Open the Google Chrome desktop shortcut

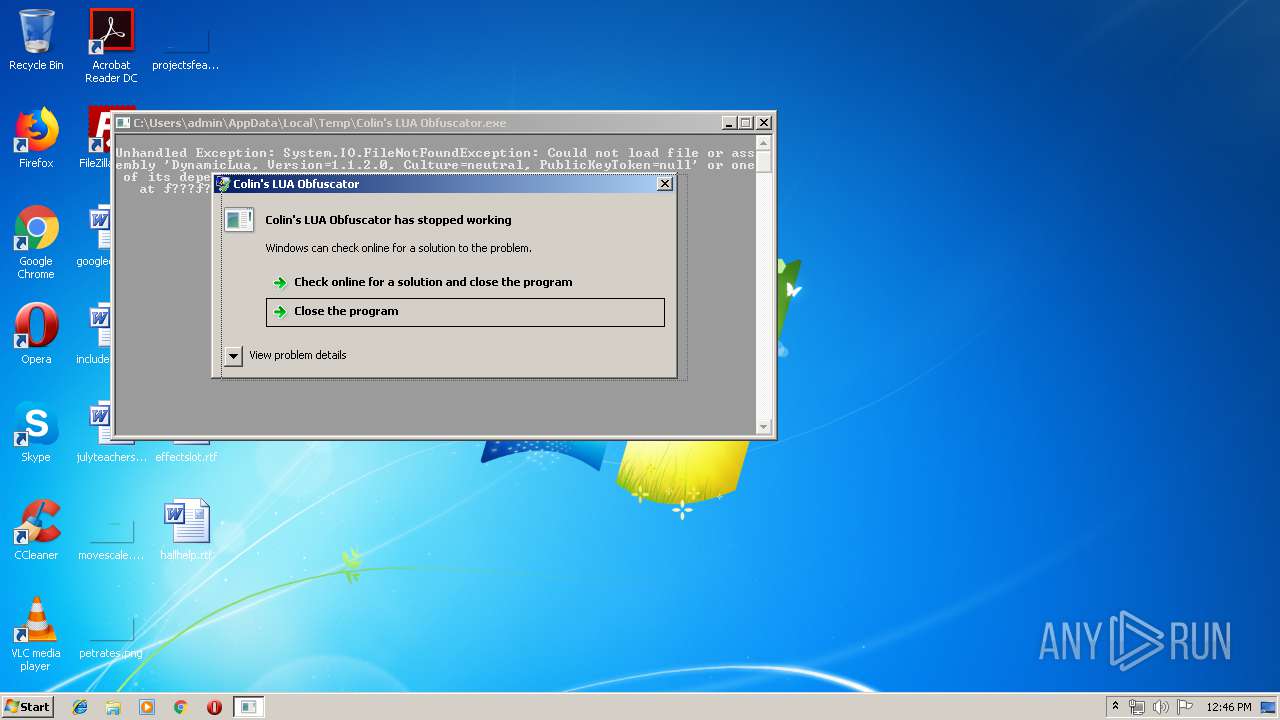(x=36, y=242)
